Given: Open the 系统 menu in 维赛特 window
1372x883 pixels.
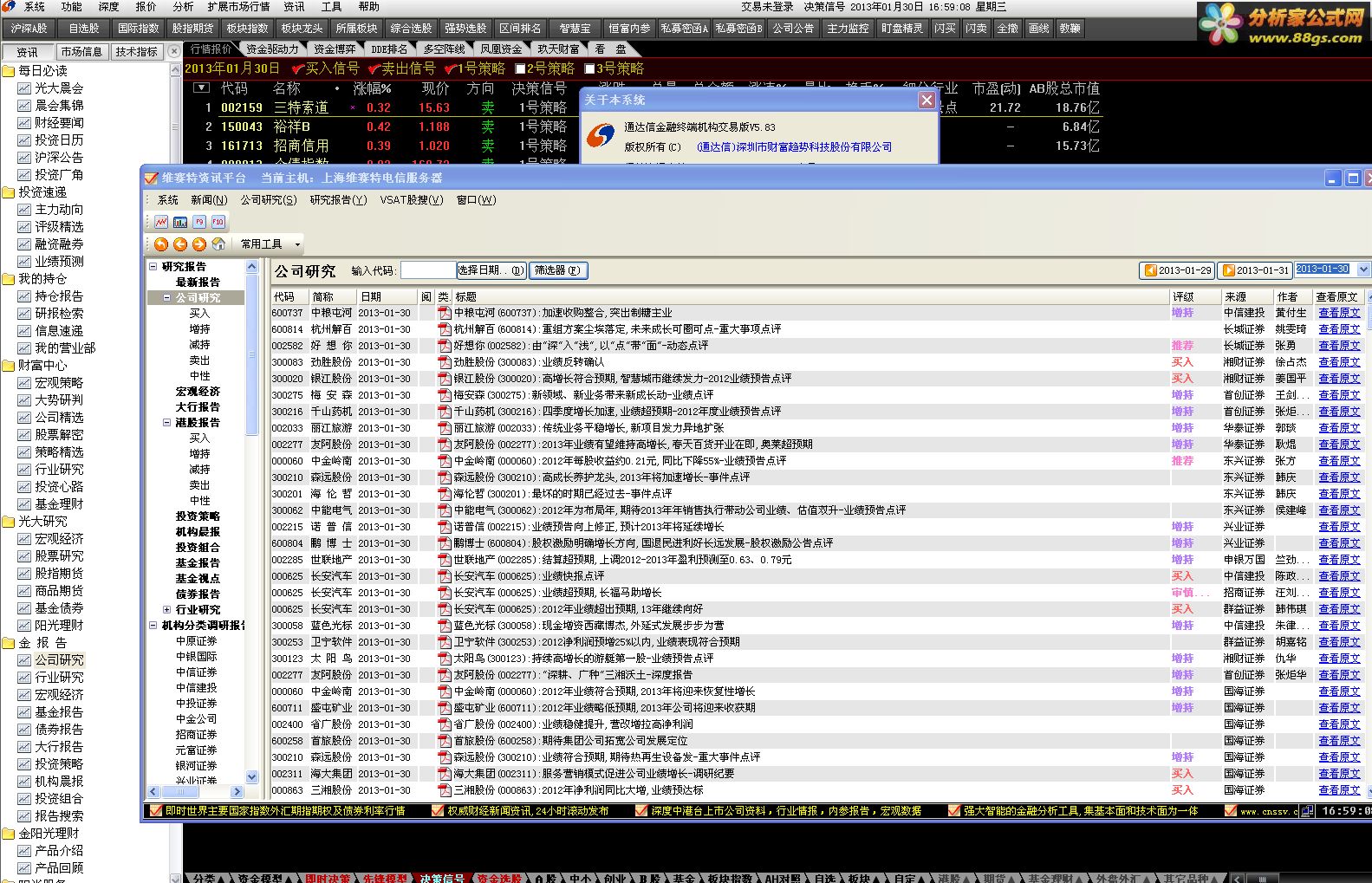Looking at the screenshot, I should 168,200.
